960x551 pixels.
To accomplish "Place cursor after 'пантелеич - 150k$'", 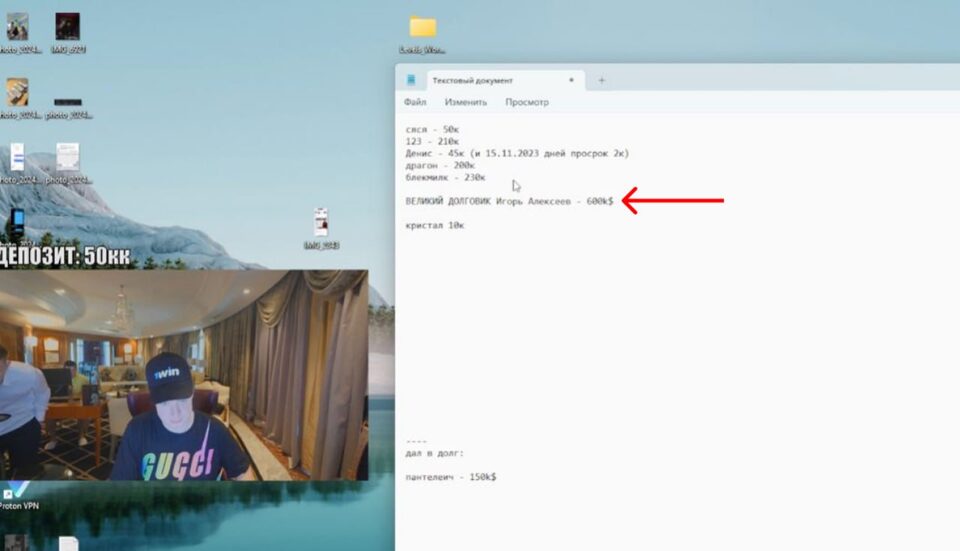I will point(497,477).
